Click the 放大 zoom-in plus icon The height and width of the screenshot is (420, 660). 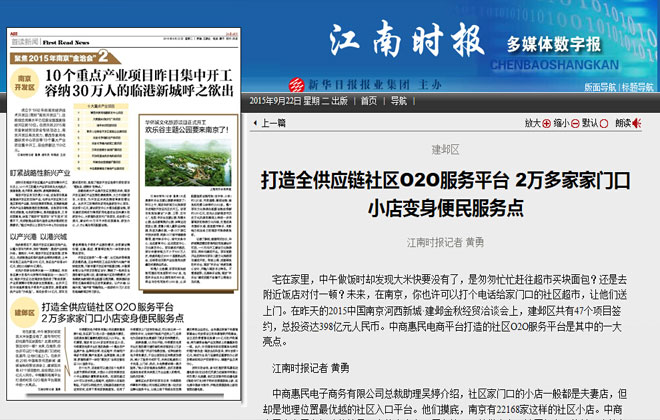[x=547, y=123]
